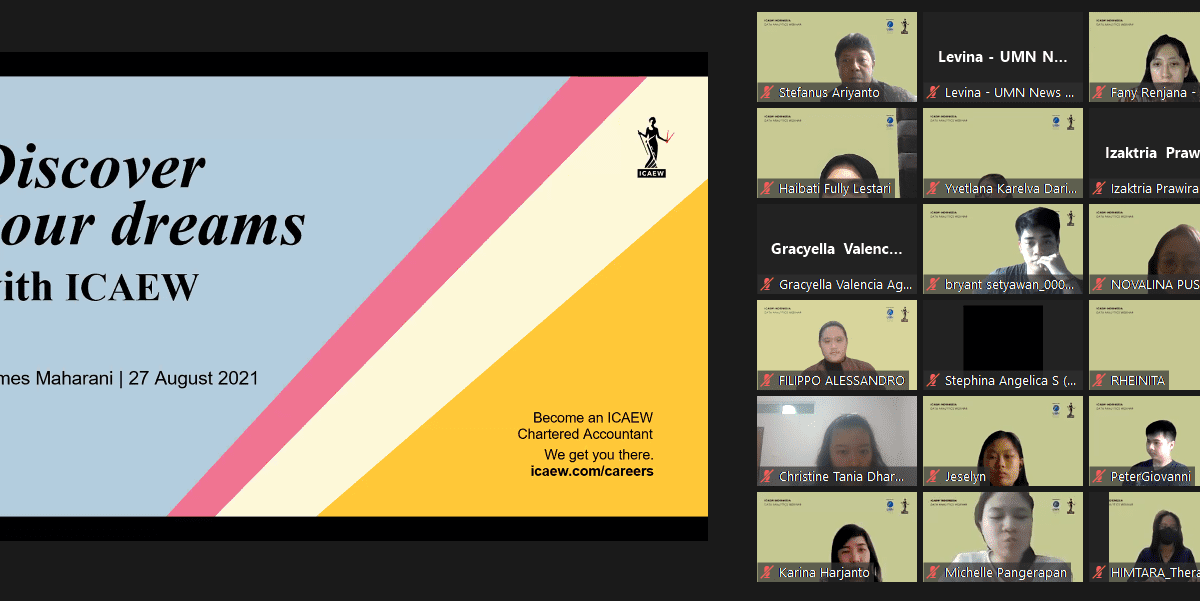Screen dimensions: 1200x601
Task: Click the muted mic icon beside Michelle Pangerapan
Action: [934, 572]
